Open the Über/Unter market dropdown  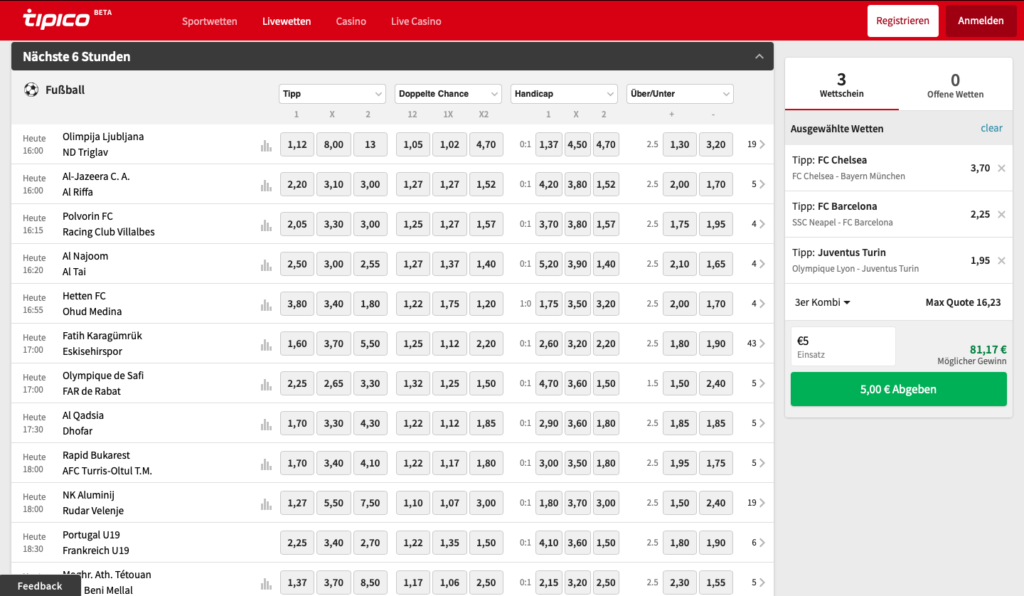click(x=680, y=93)
